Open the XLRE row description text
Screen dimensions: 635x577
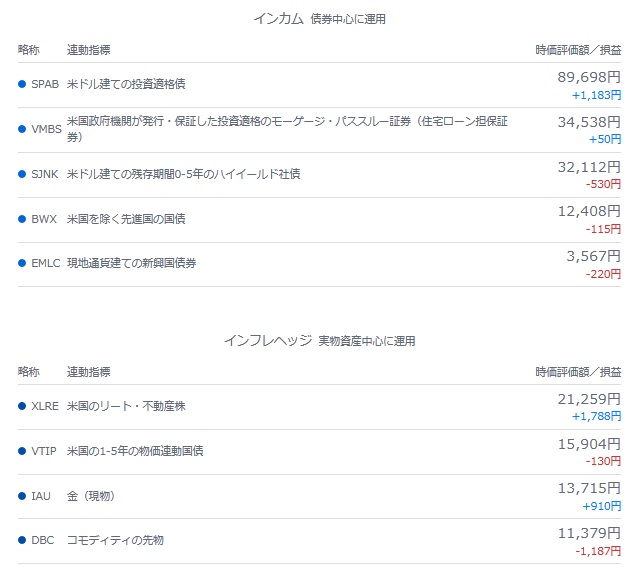point(126,406)
